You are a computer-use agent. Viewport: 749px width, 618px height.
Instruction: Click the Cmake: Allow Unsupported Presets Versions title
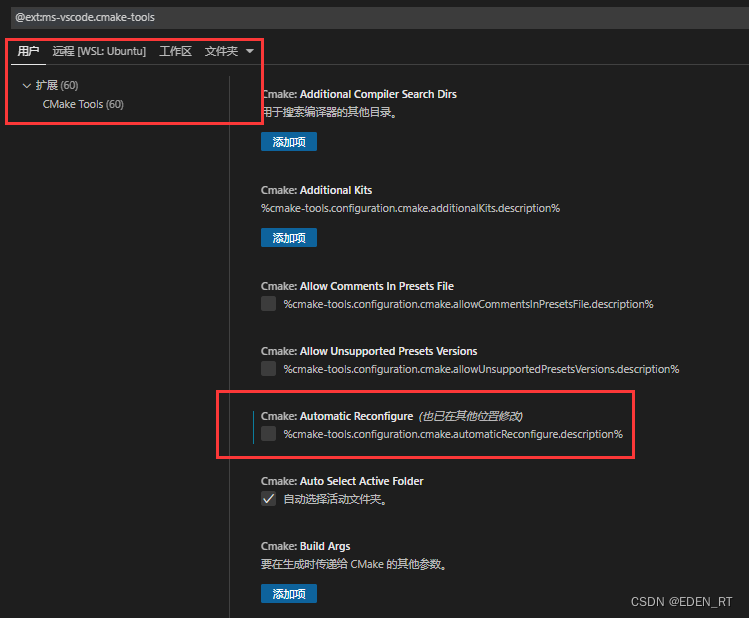pyautogui.click(x=369, y=351)
